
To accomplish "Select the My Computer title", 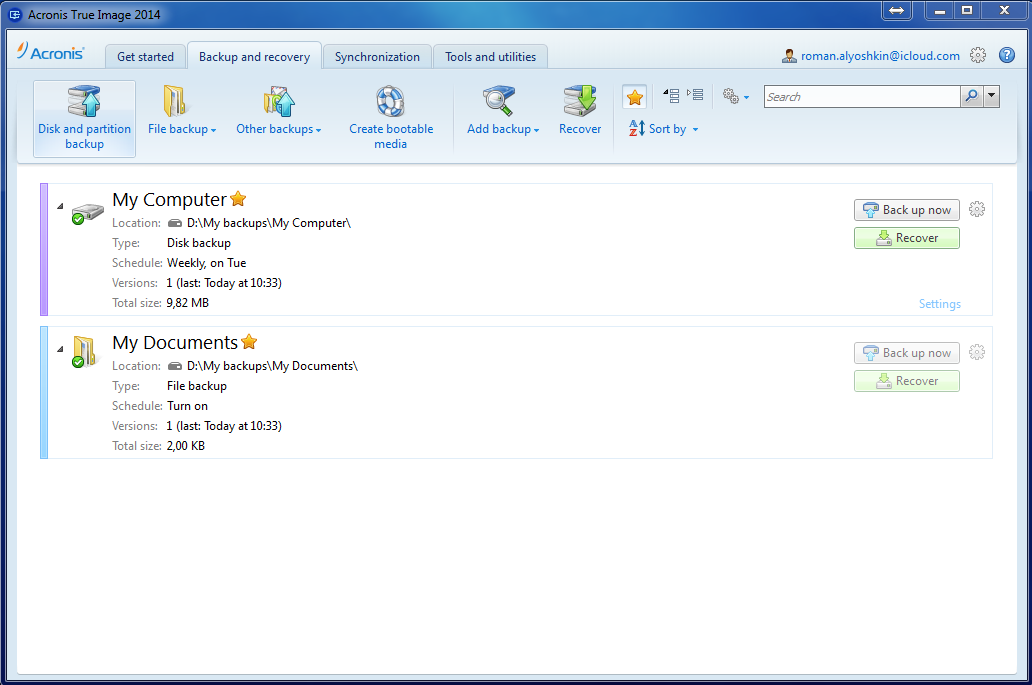I will click(169, 199).
